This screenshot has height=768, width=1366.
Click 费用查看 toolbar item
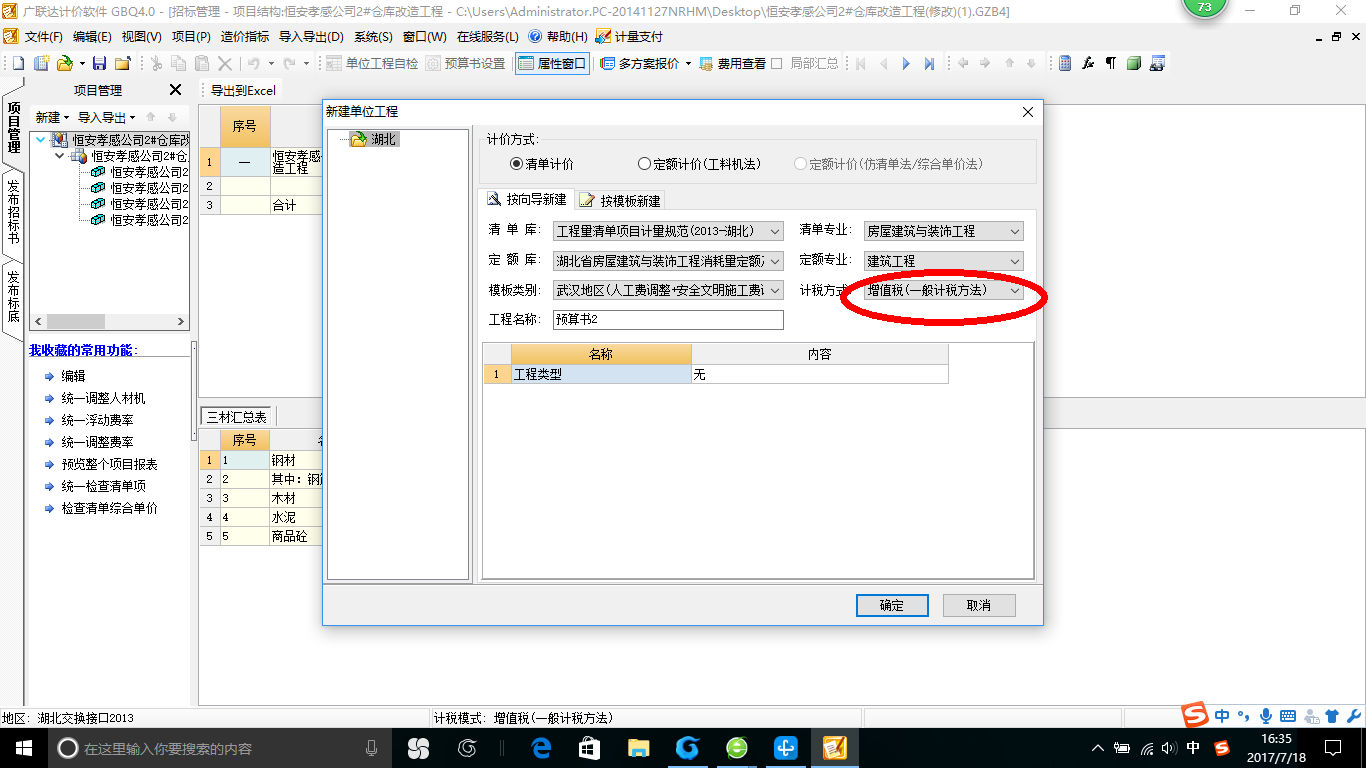pos(733,64)
